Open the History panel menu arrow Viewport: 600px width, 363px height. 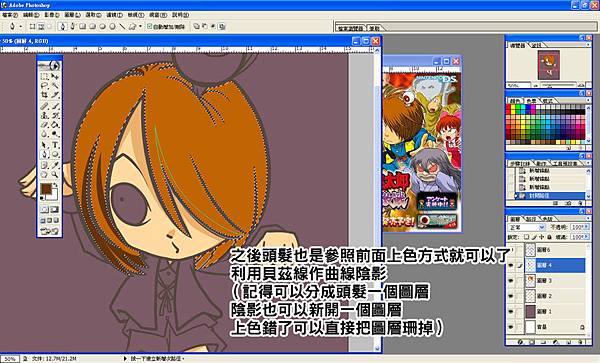[588, 163]
